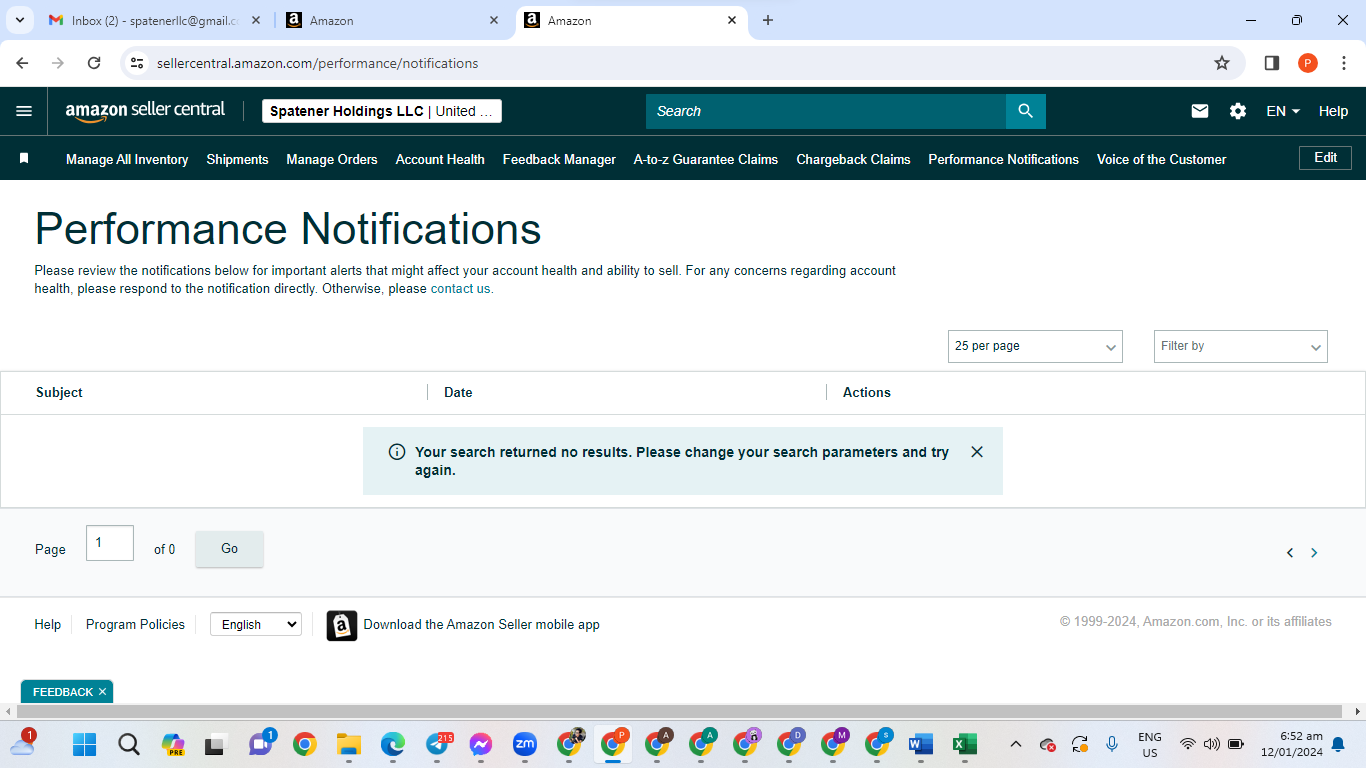Close the Gmail Inbox tab
This screenshot has width=1366, height=768.
click(x=256, y=20)
